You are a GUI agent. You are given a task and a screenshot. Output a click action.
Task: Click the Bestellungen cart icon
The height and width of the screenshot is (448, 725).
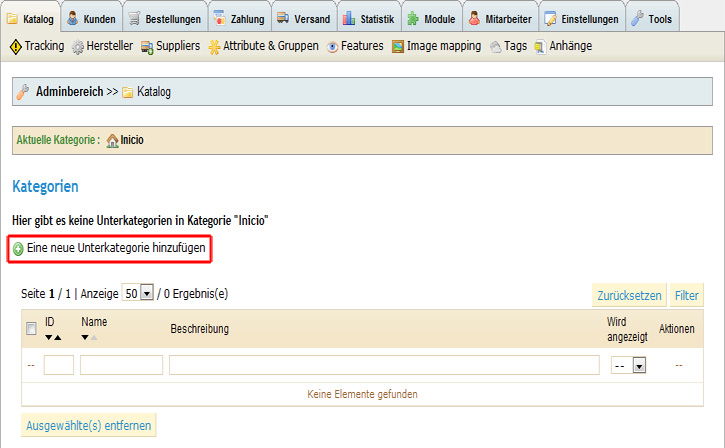click(x=134, y=18)
